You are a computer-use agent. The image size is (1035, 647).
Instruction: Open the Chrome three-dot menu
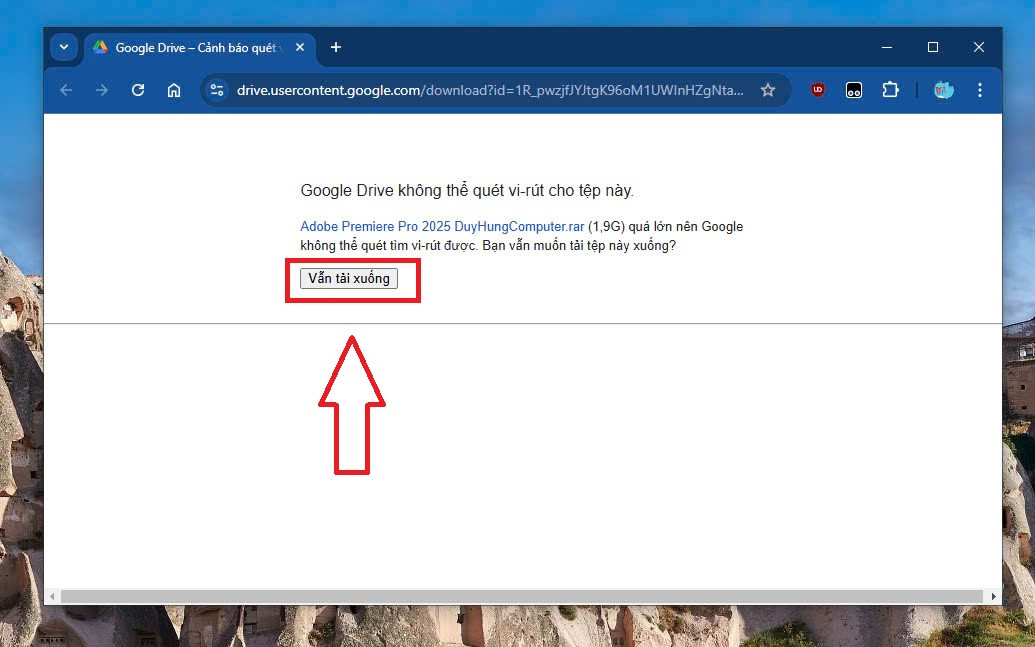coord(979,90)
